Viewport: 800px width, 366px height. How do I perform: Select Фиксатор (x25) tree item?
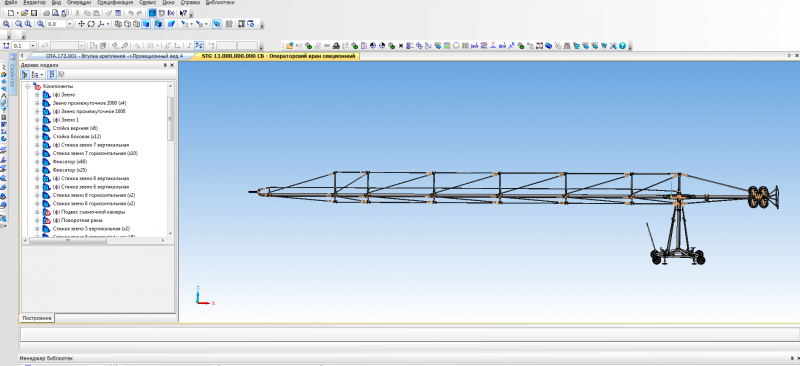pyautogui.click(x=69, y=170)
